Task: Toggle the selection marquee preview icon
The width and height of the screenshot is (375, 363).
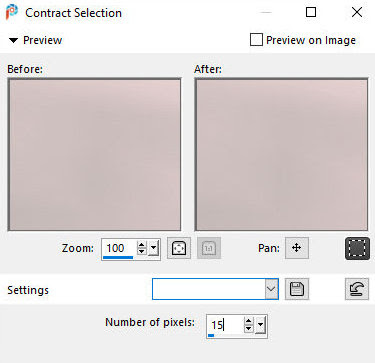Action: pos(357,248)
